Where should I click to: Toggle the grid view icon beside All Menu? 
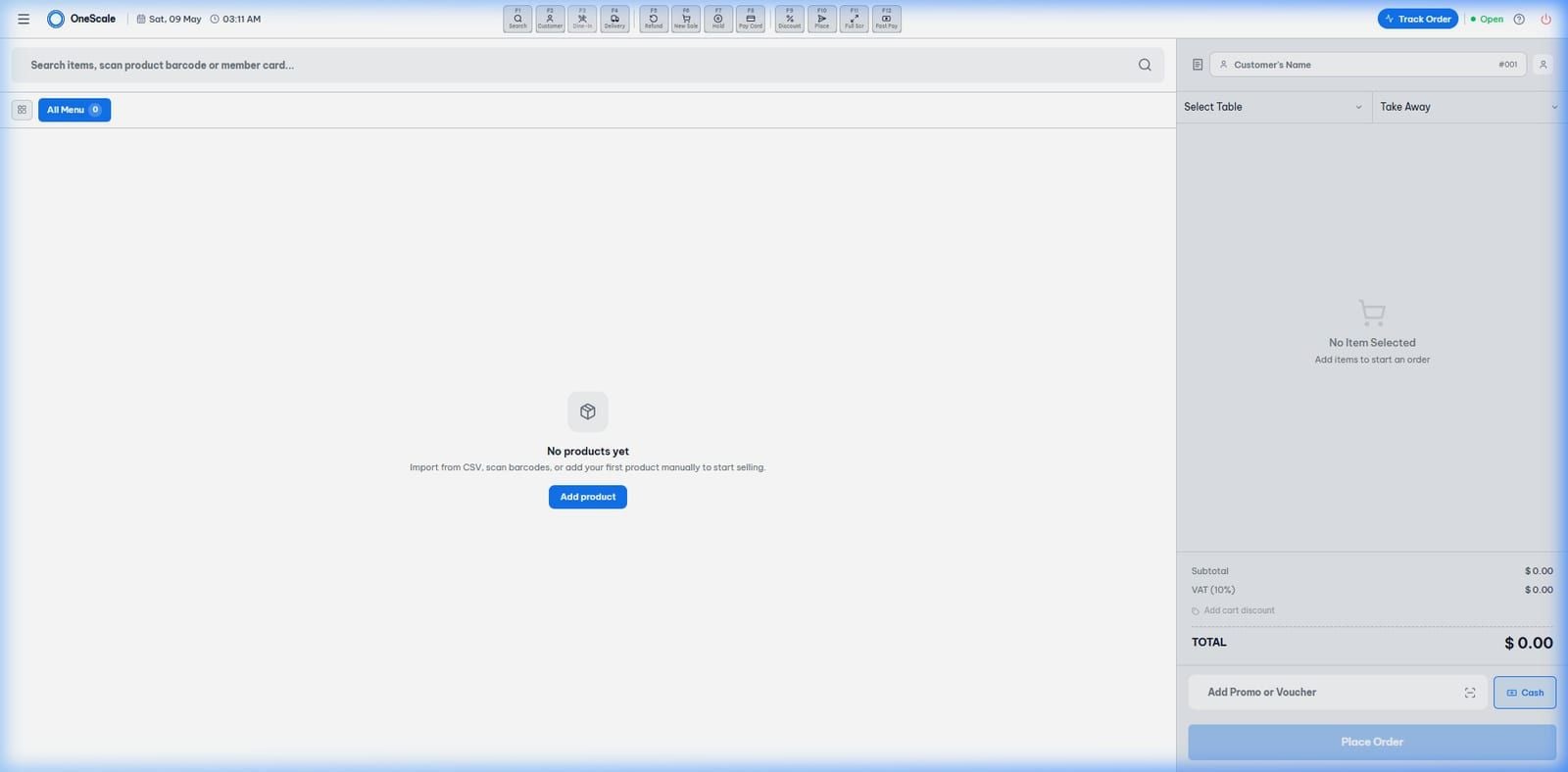pos(22,110)
